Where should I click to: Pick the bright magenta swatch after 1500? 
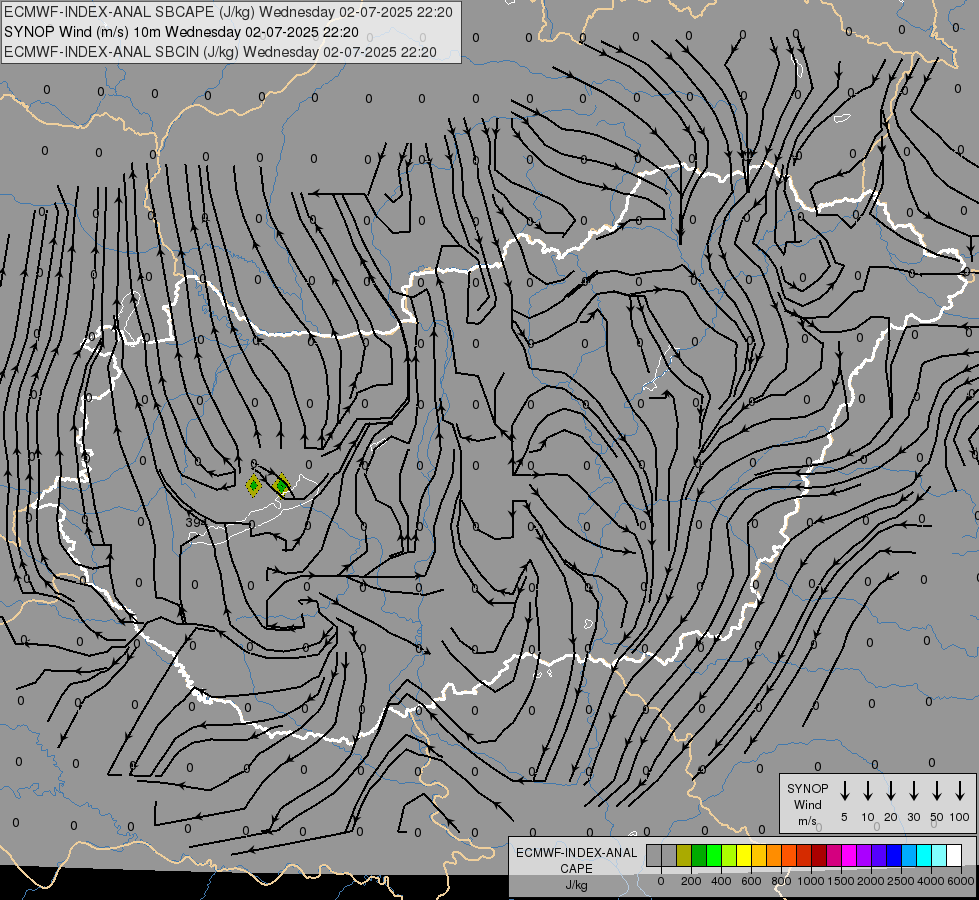coord(849,855)
